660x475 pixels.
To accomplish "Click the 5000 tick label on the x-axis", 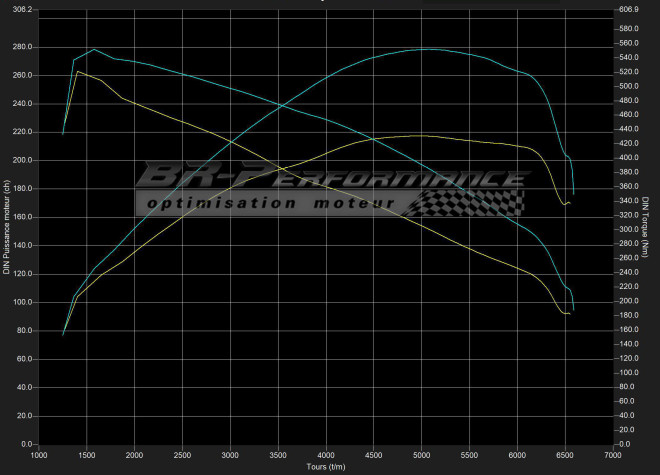I will pyautogui.click(x=422, y=455).
